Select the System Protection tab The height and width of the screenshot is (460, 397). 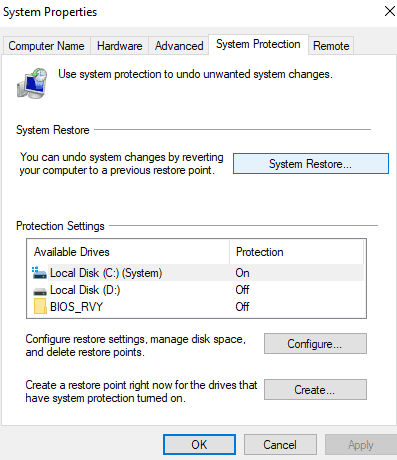(258, 44)
